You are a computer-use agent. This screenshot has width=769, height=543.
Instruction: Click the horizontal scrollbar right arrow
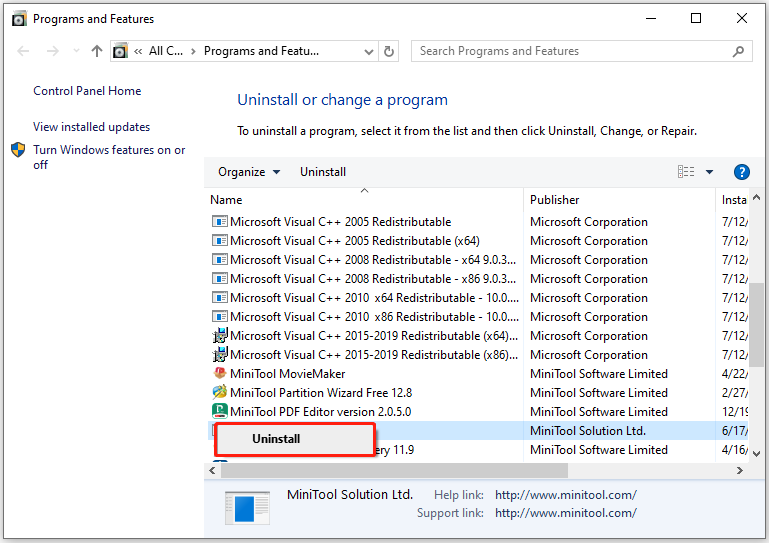740,471
